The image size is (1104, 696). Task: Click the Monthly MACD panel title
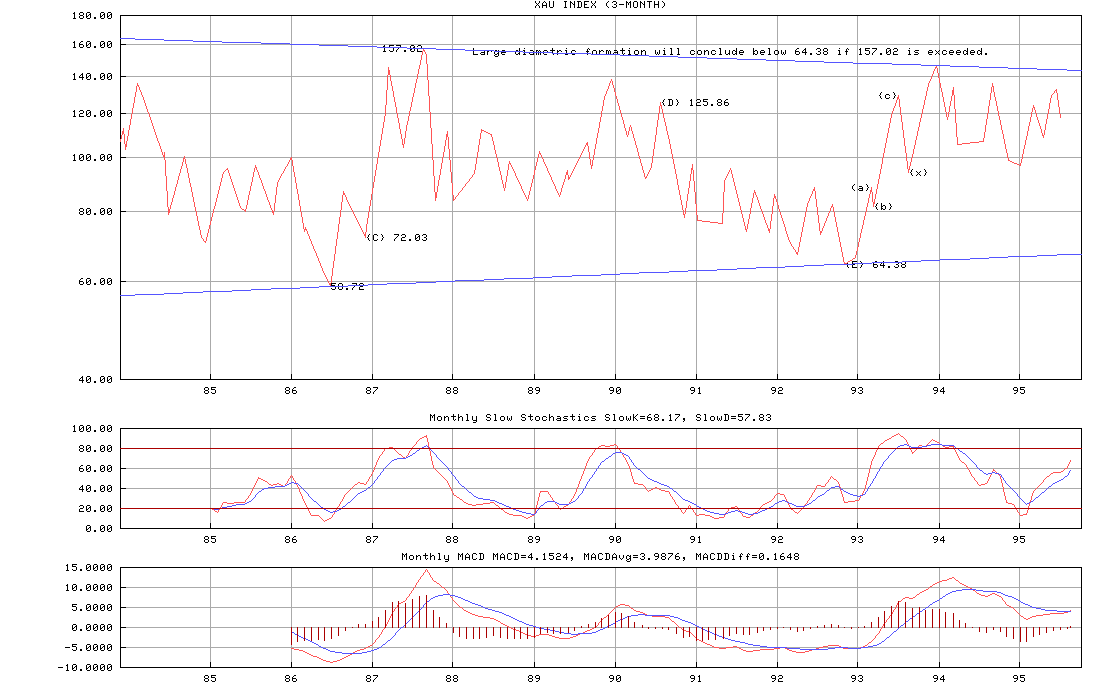point(600,556)
